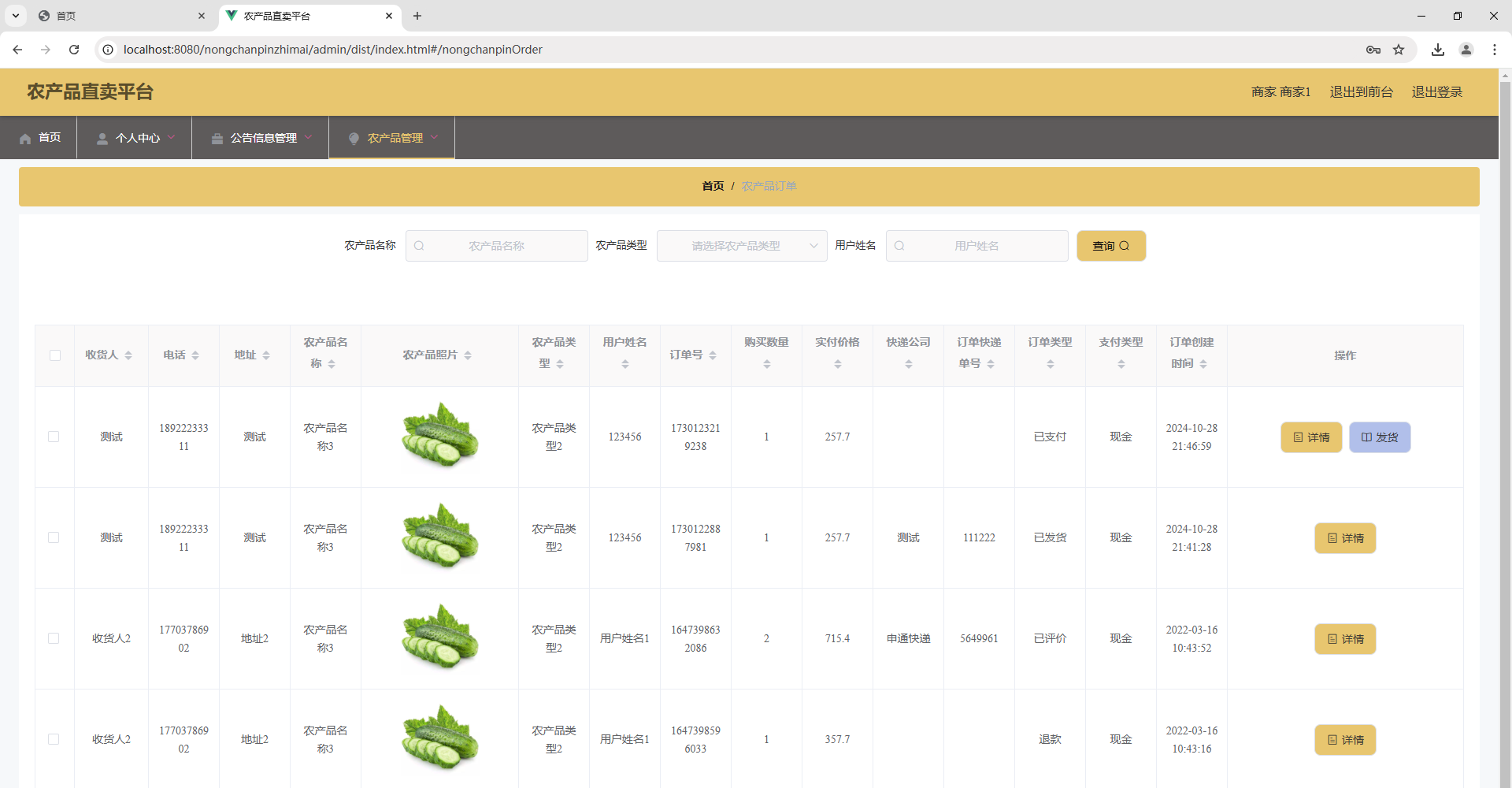Expand the 公告信息管理 menu

pos(261,138)
